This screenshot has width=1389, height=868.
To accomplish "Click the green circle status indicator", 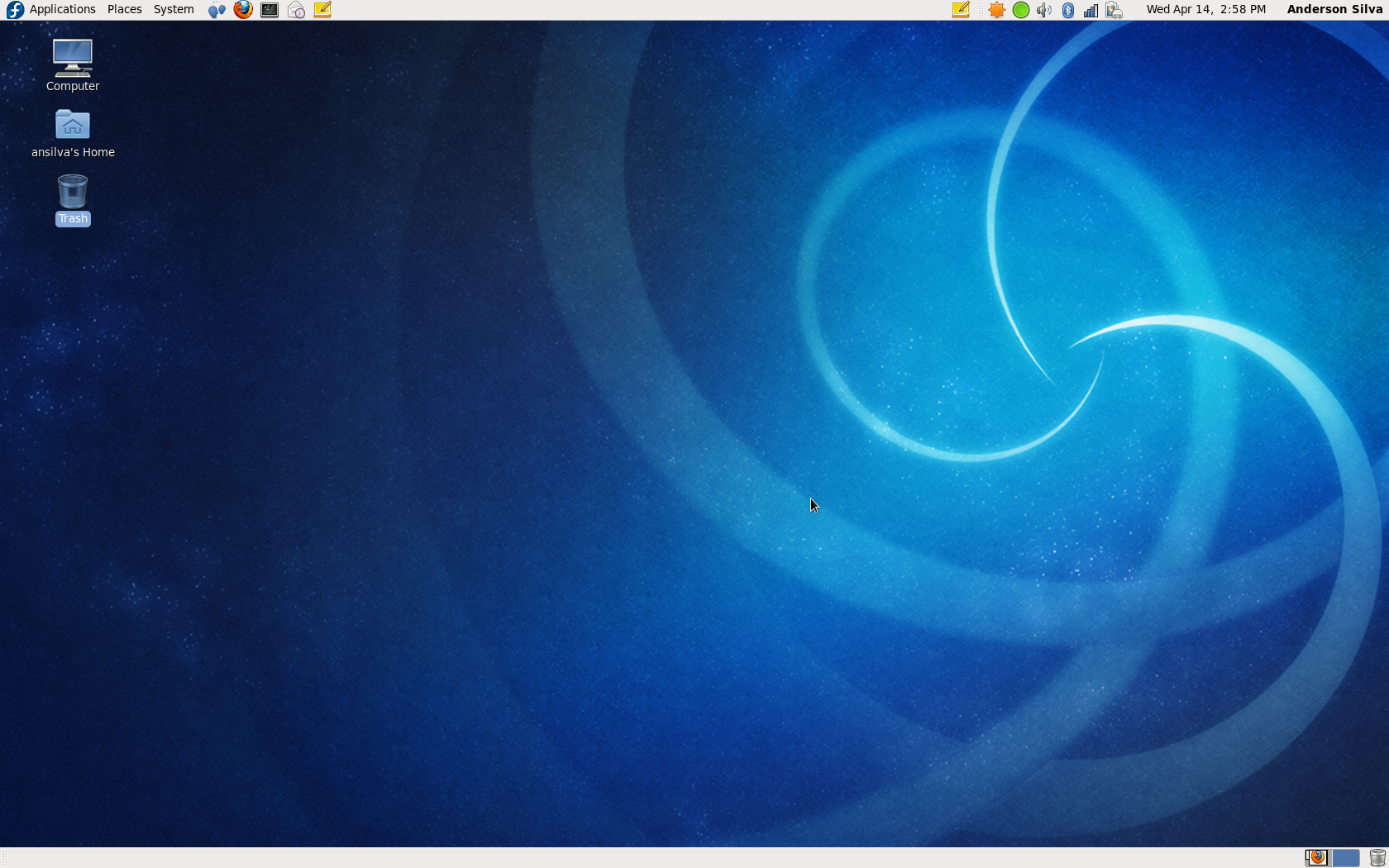I will [1021, 10].
